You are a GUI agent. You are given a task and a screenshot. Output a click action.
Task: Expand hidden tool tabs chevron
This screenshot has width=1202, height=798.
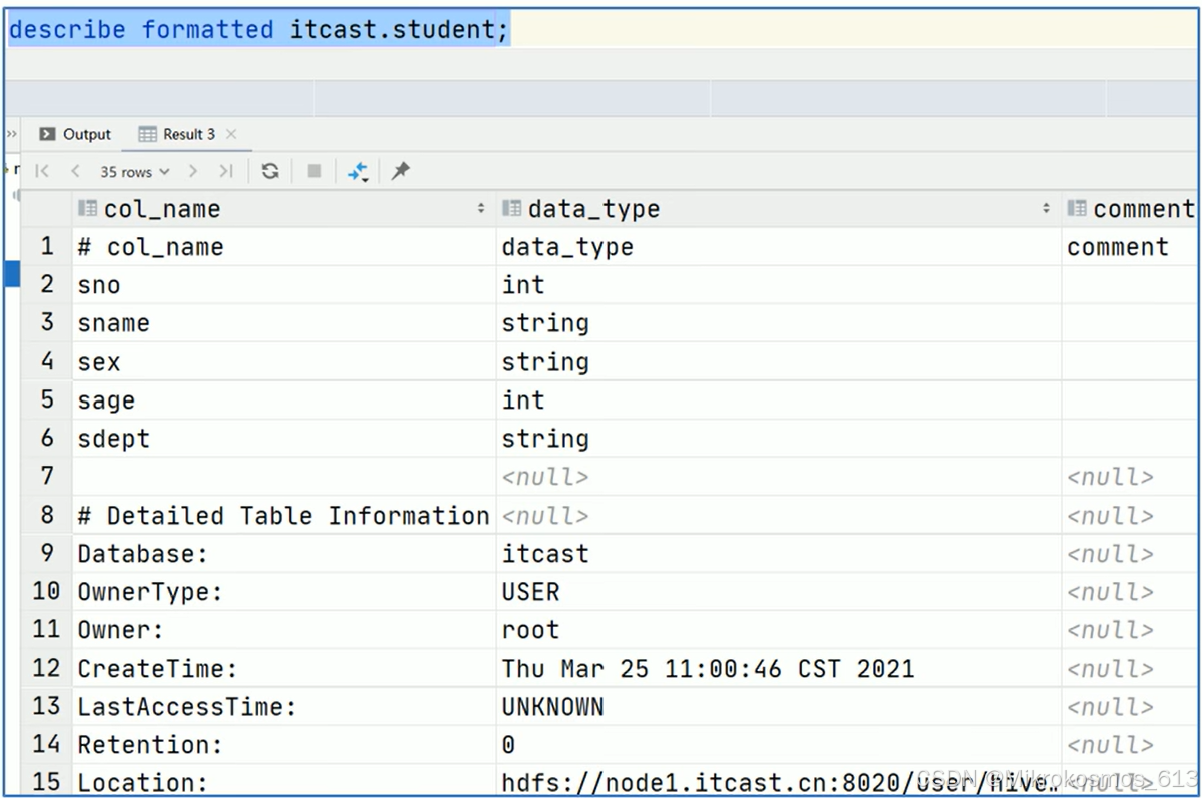point(12,134)
